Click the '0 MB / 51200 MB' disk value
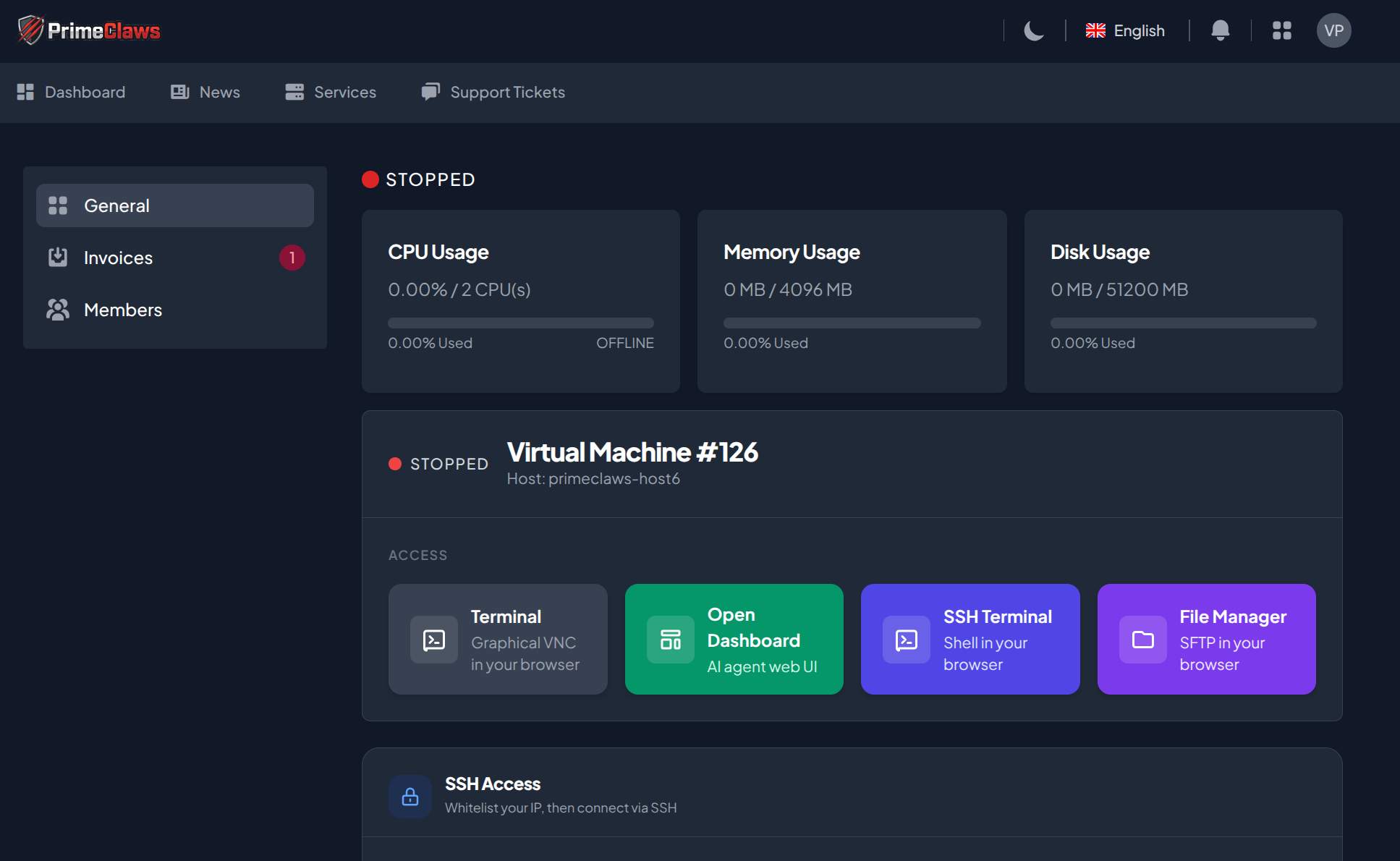1400x861 pixels. click(1119, 289)
